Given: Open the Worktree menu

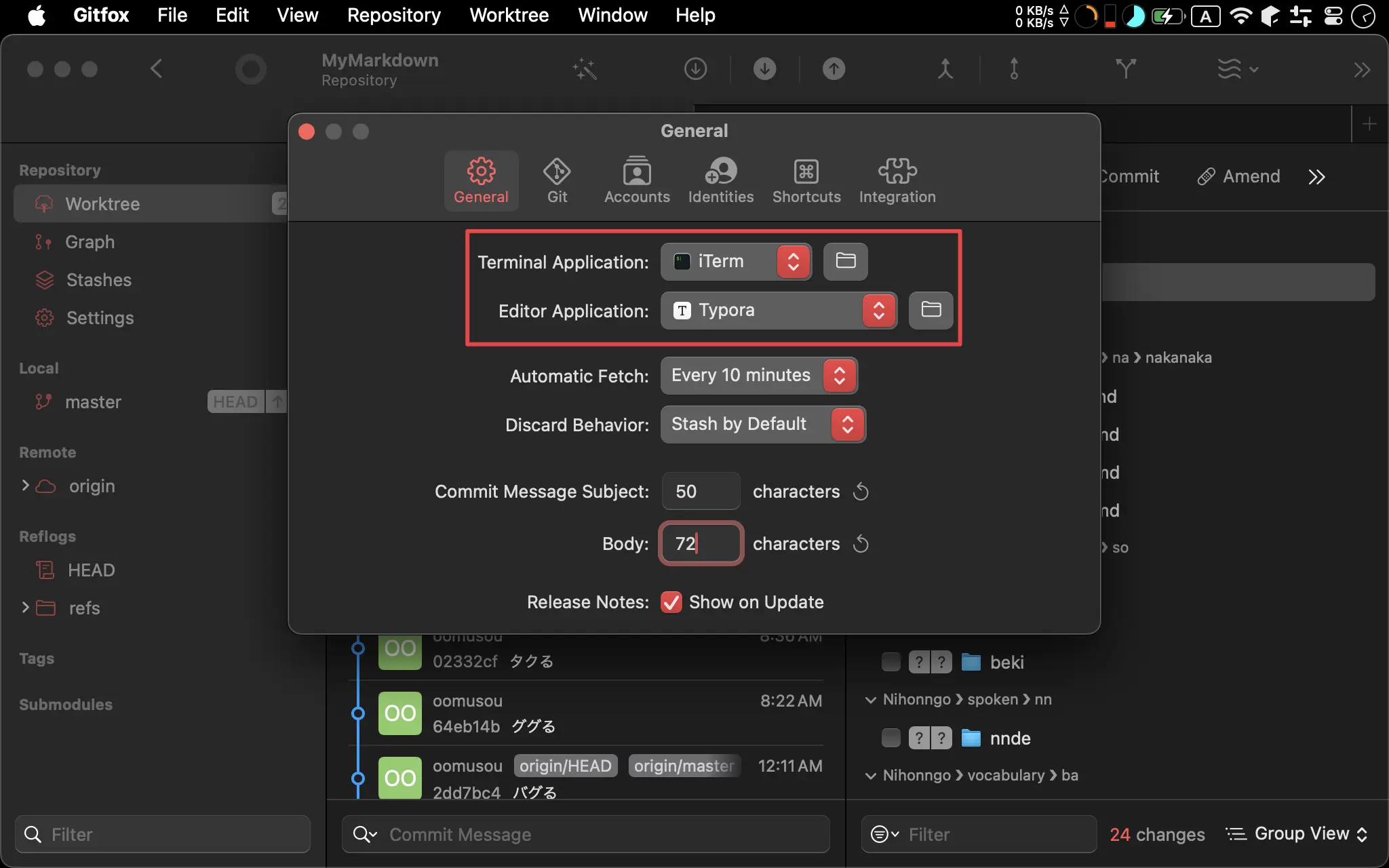Looking at the screenshot, I should pos(509,15).
